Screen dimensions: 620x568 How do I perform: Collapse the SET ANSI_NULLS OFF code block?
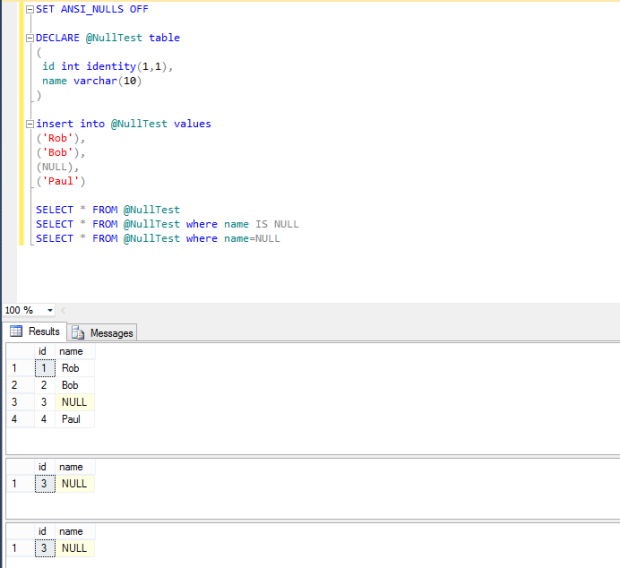point(28,9)
